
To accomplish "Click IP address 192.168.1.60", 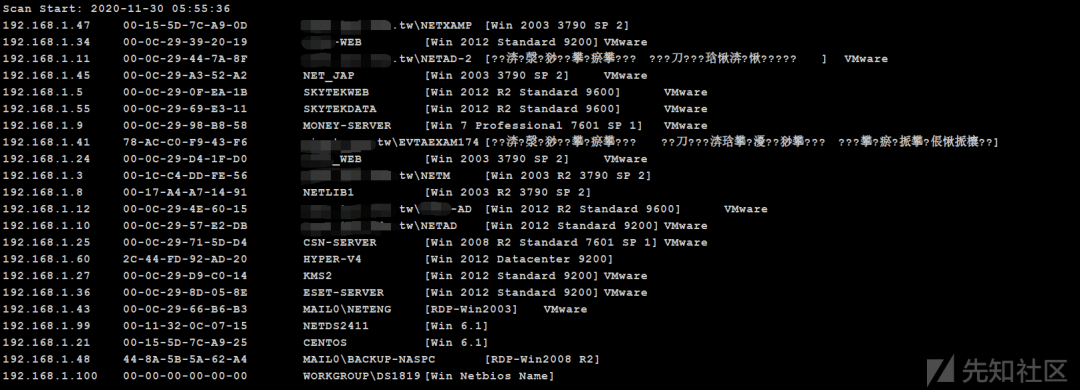I will pyautogui.click(x=46, y=259).
